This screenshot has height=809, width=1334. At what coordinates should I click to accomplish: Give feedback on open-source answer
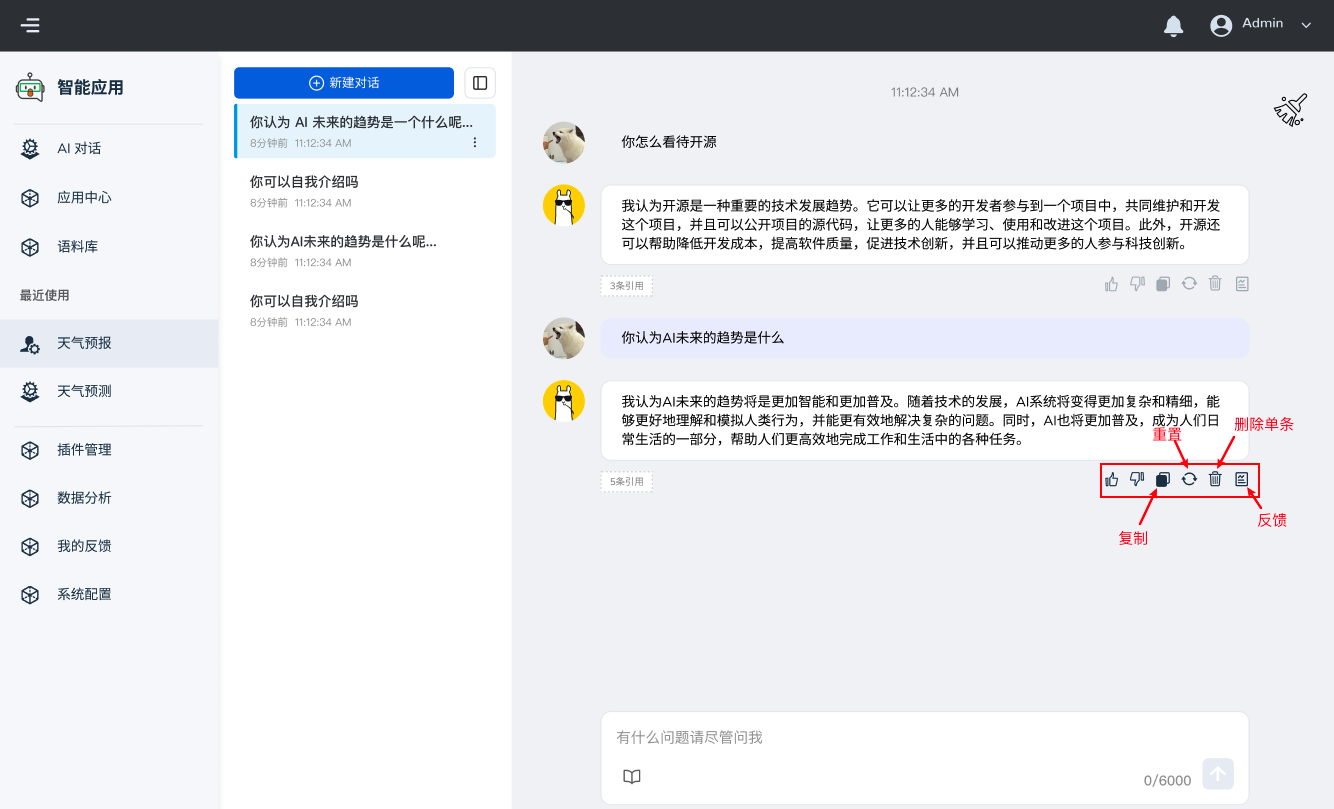pyautogui.click(x=1242, y=284)
